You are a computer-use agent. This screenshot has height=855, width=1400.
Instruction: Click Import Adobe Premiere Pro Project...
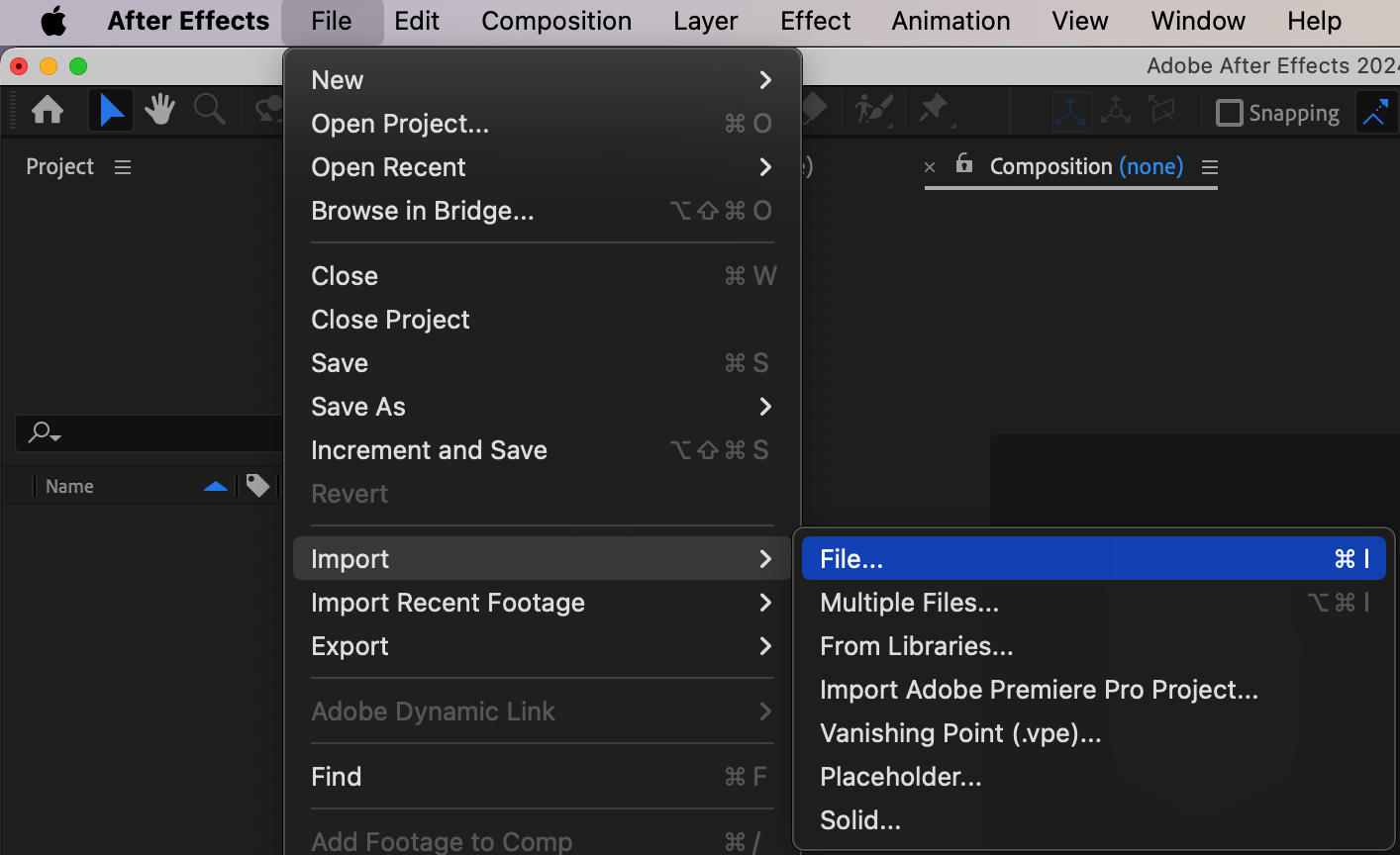[x=1039, y=690]
